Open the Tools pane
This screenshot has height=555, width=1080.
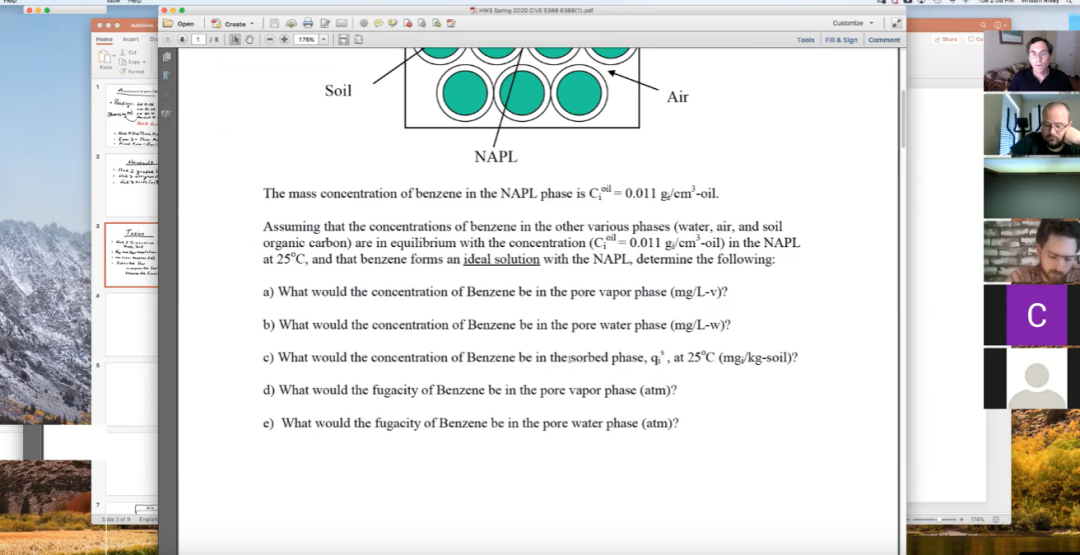805,40
